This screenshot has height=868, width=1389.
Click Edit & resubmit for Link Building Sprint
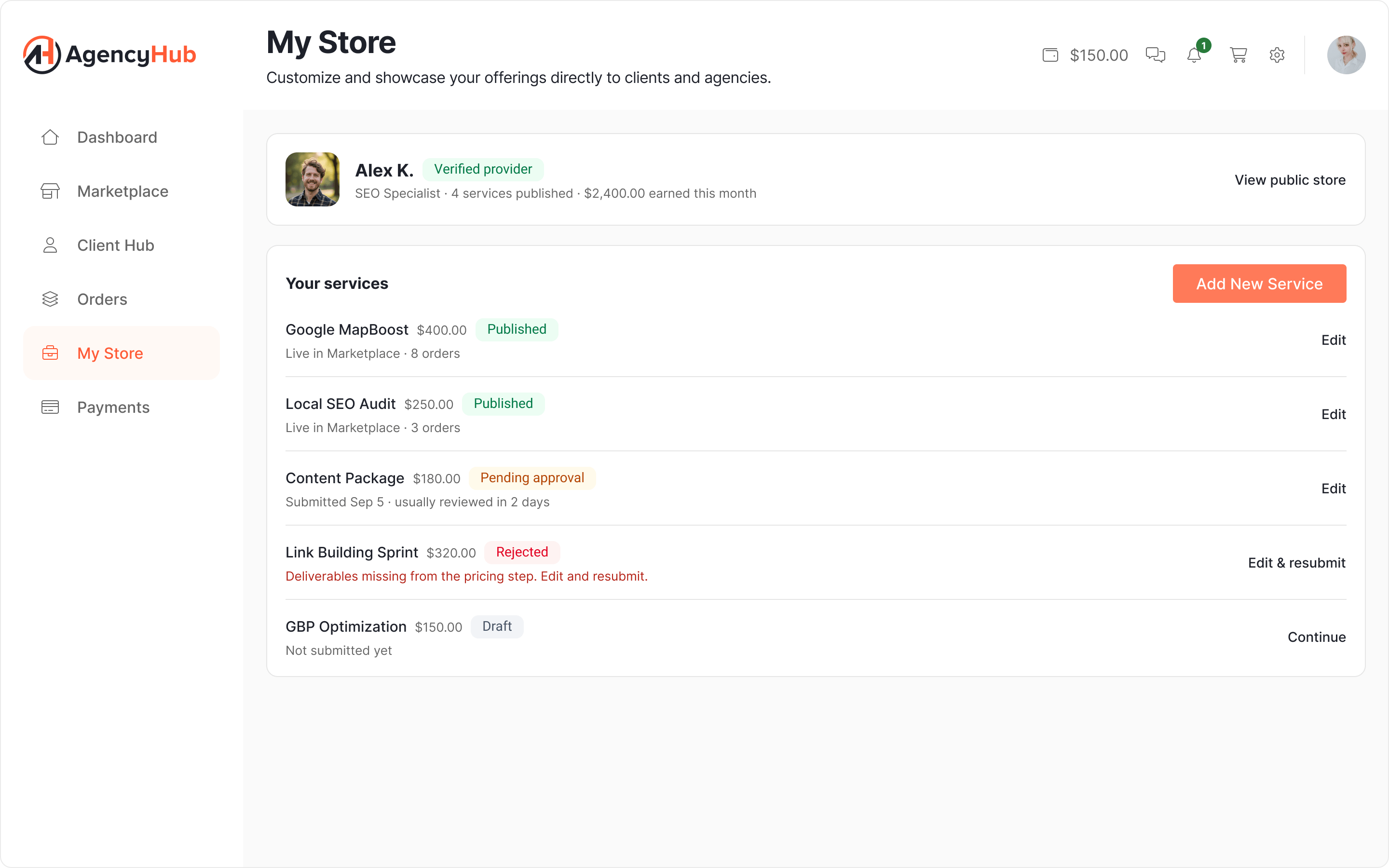click(1296, 563)
